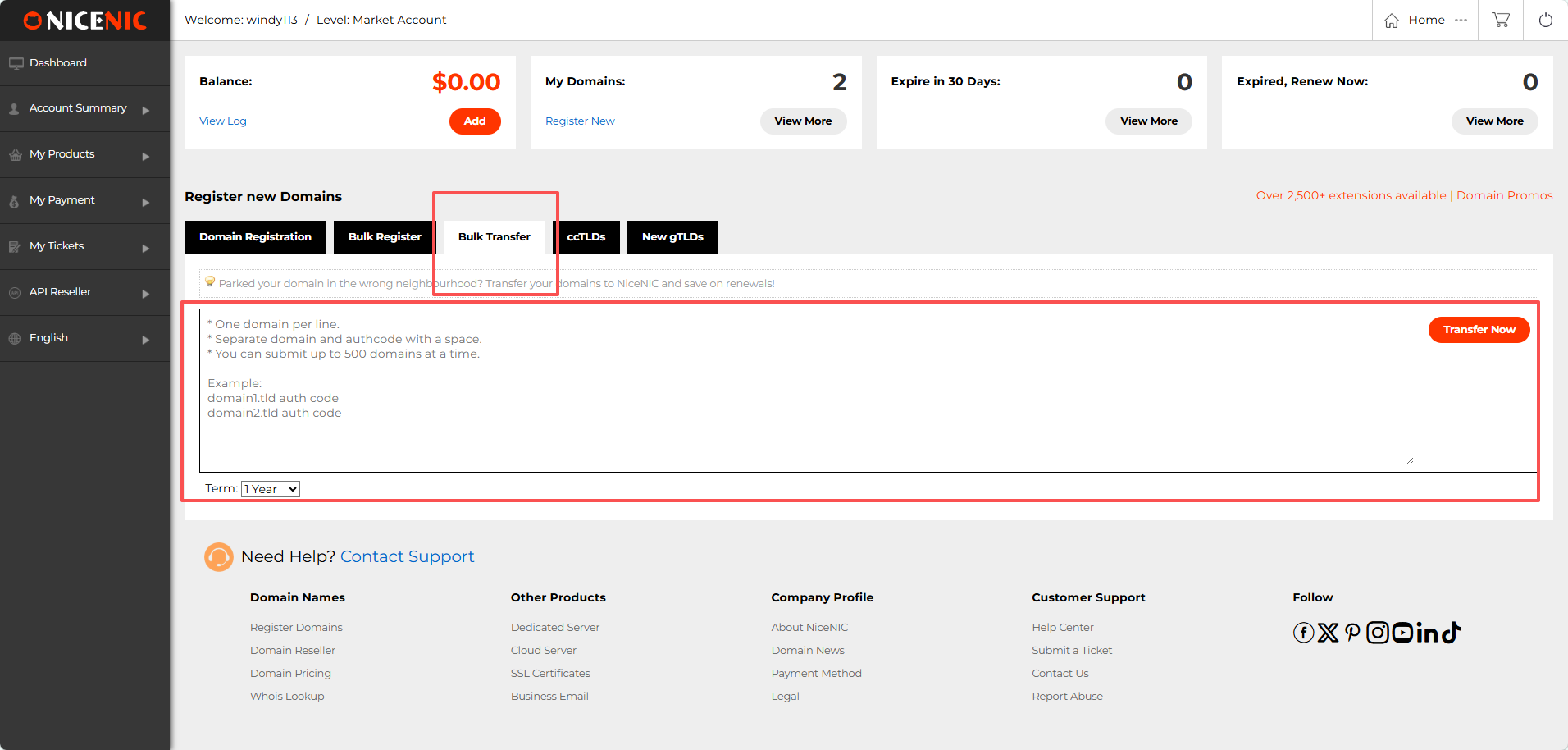Expand the My Payment menu arrow

tap(146, 202)
